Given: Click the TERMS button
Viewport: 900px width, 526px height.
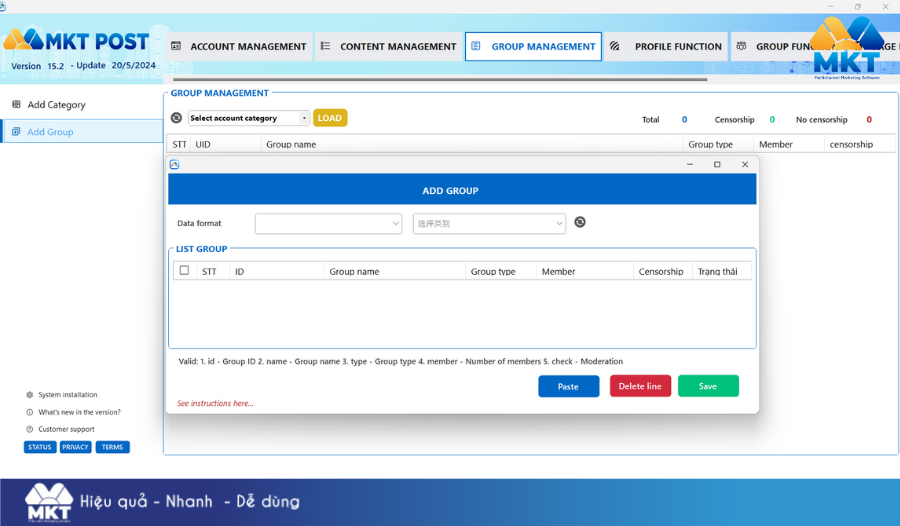Looking at the screenshot, I should coord(112,447).
